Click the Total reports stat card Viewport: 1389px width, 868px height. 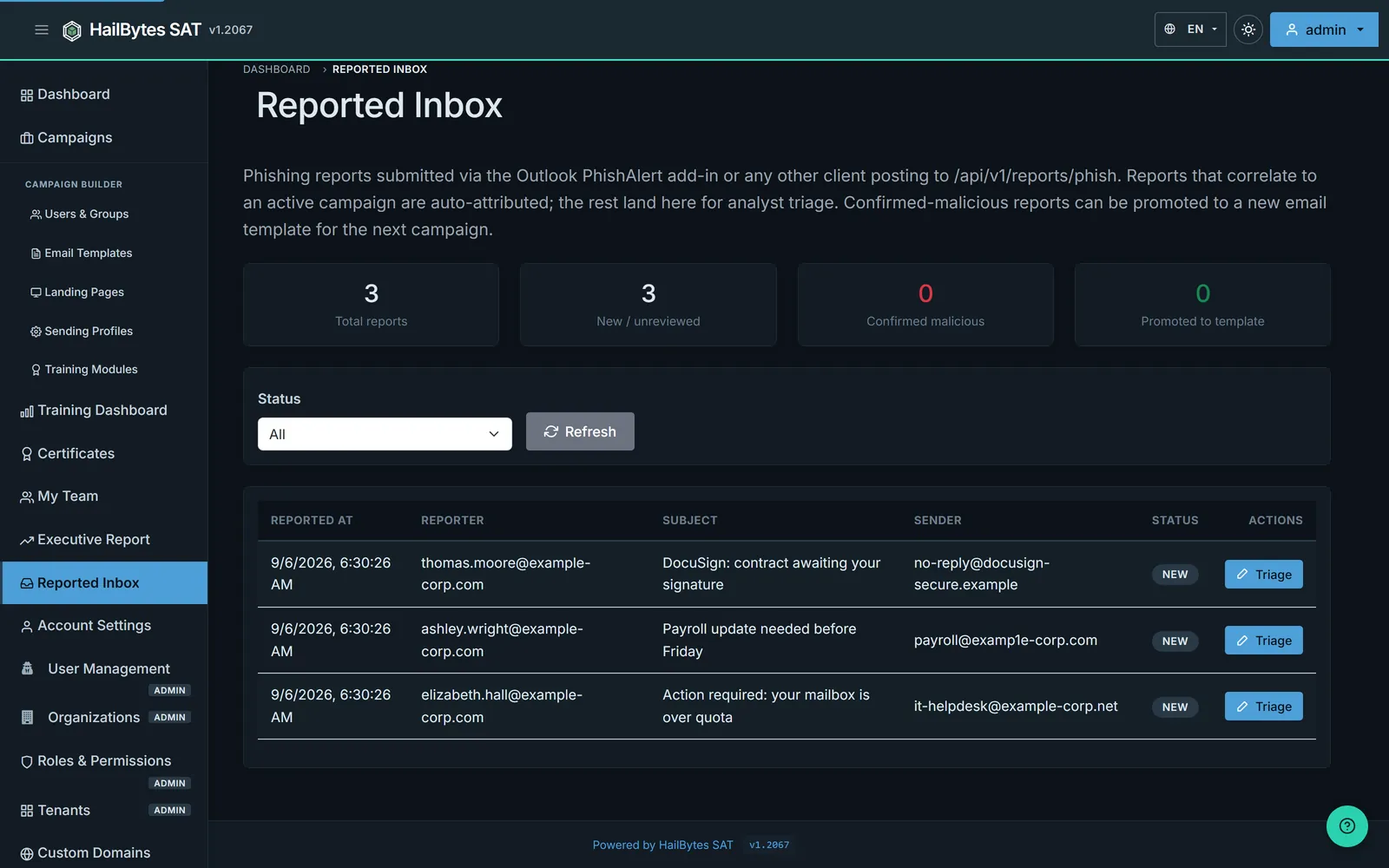371,305
